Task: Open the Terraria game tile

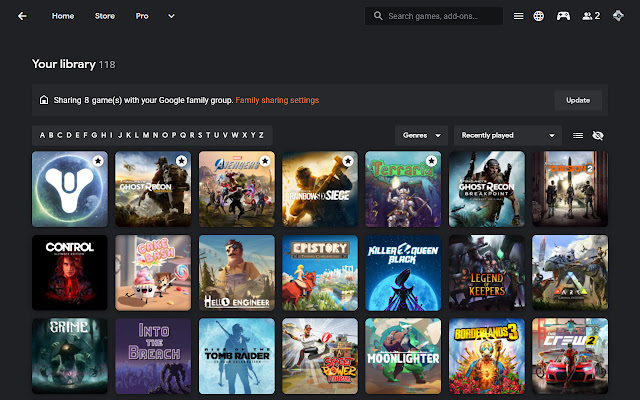Action: coord(403,189)
